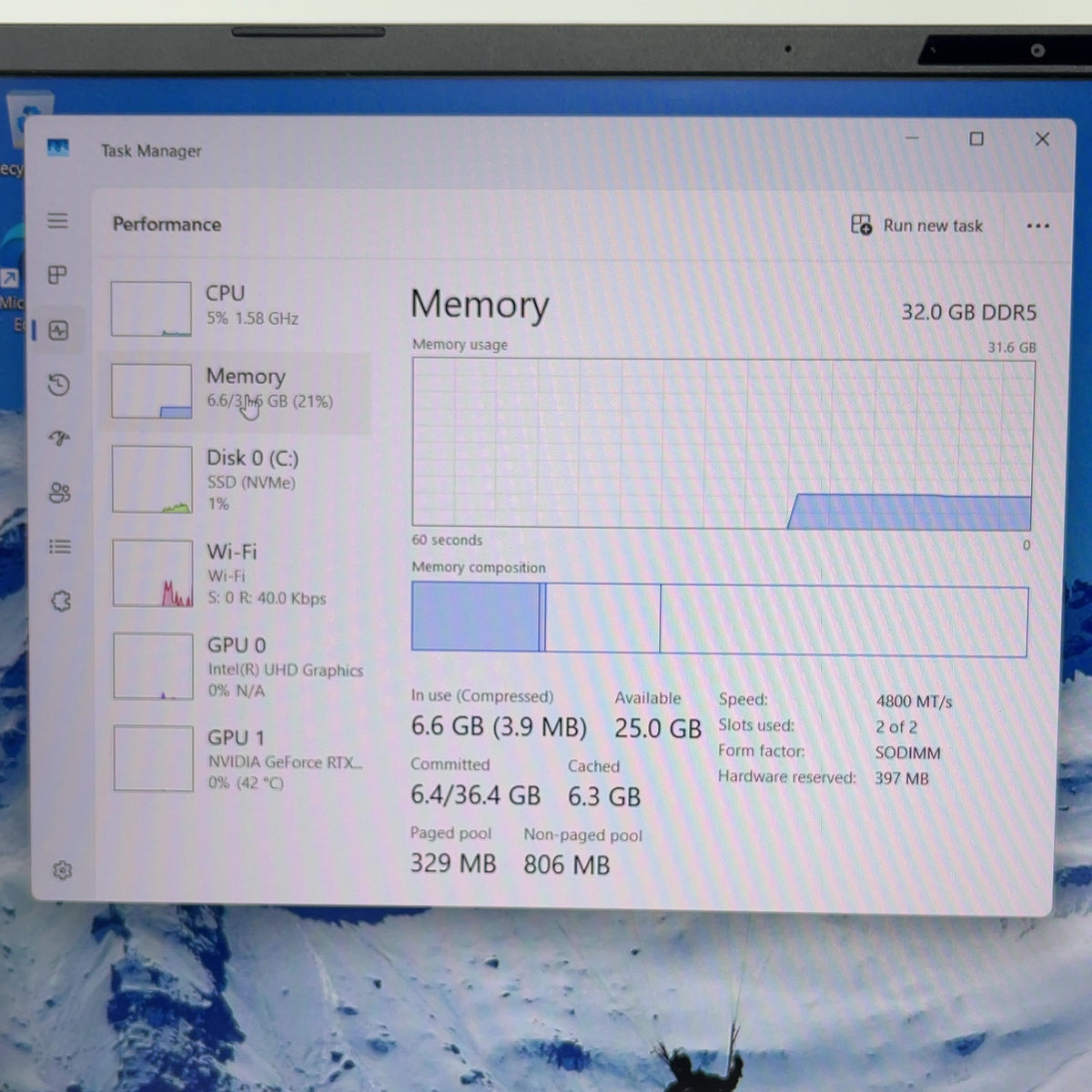Close the Task Manager window
This screenshot has width=1092, height=1092.
(x=1043, y=139)
